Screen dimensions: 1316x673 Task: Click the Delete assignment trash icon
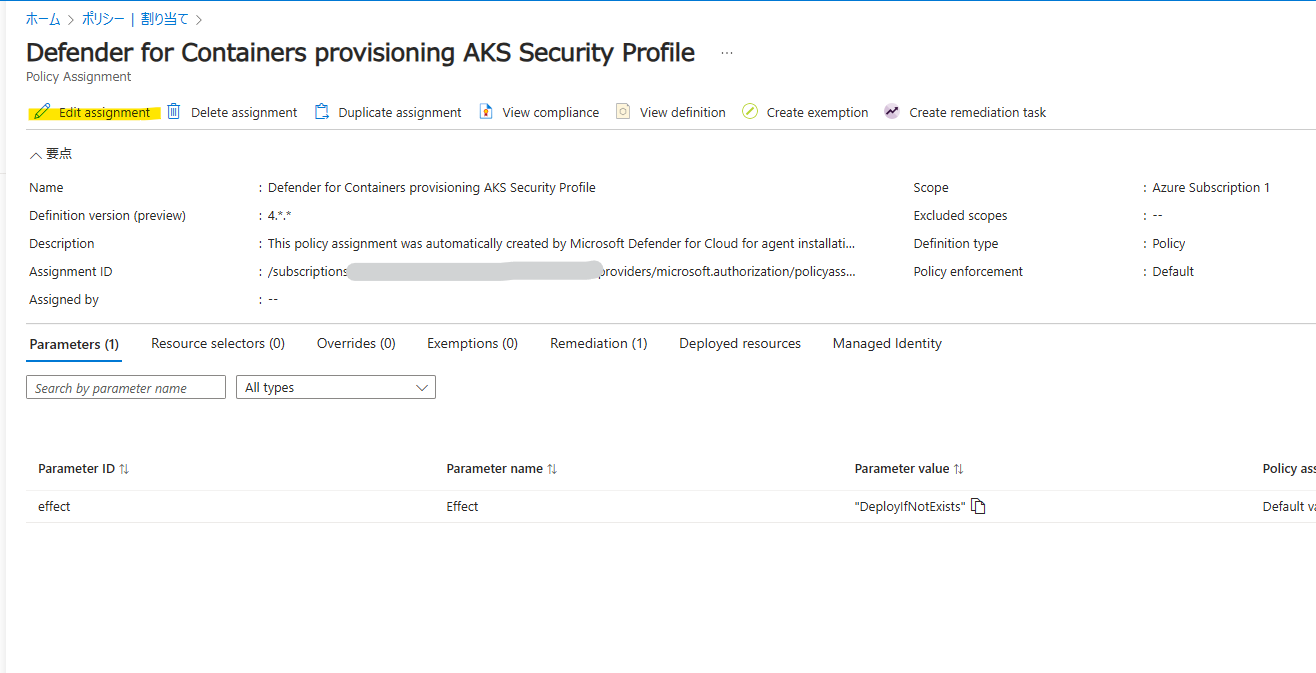[174, 111]
